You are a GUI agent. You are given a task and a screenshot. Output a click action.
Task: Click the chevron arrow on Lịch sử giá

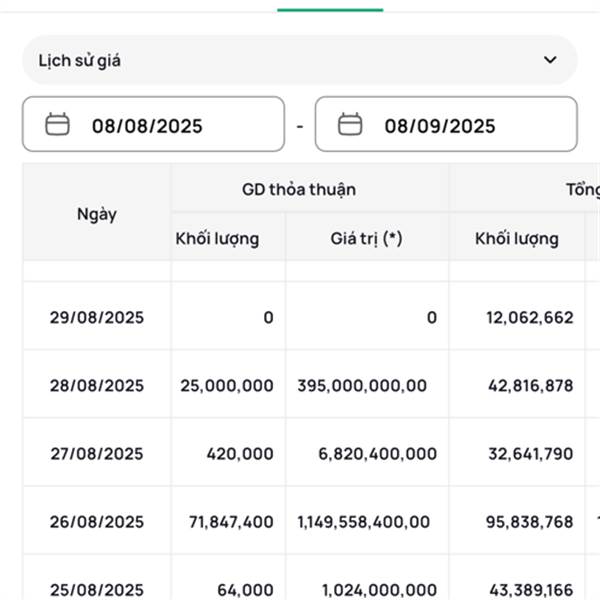point(550,60)
